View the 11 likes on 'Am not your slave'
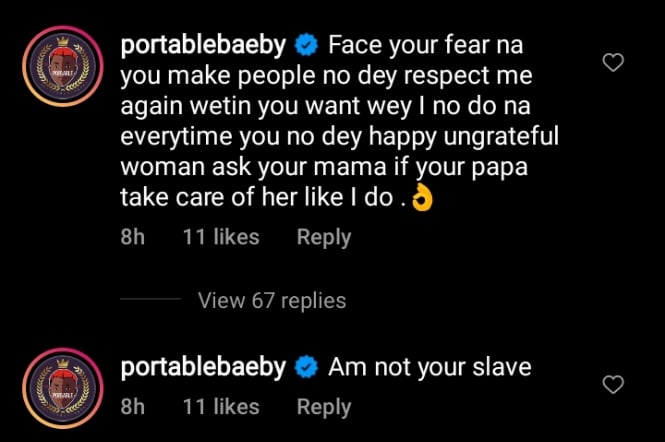 click(221, 407)
